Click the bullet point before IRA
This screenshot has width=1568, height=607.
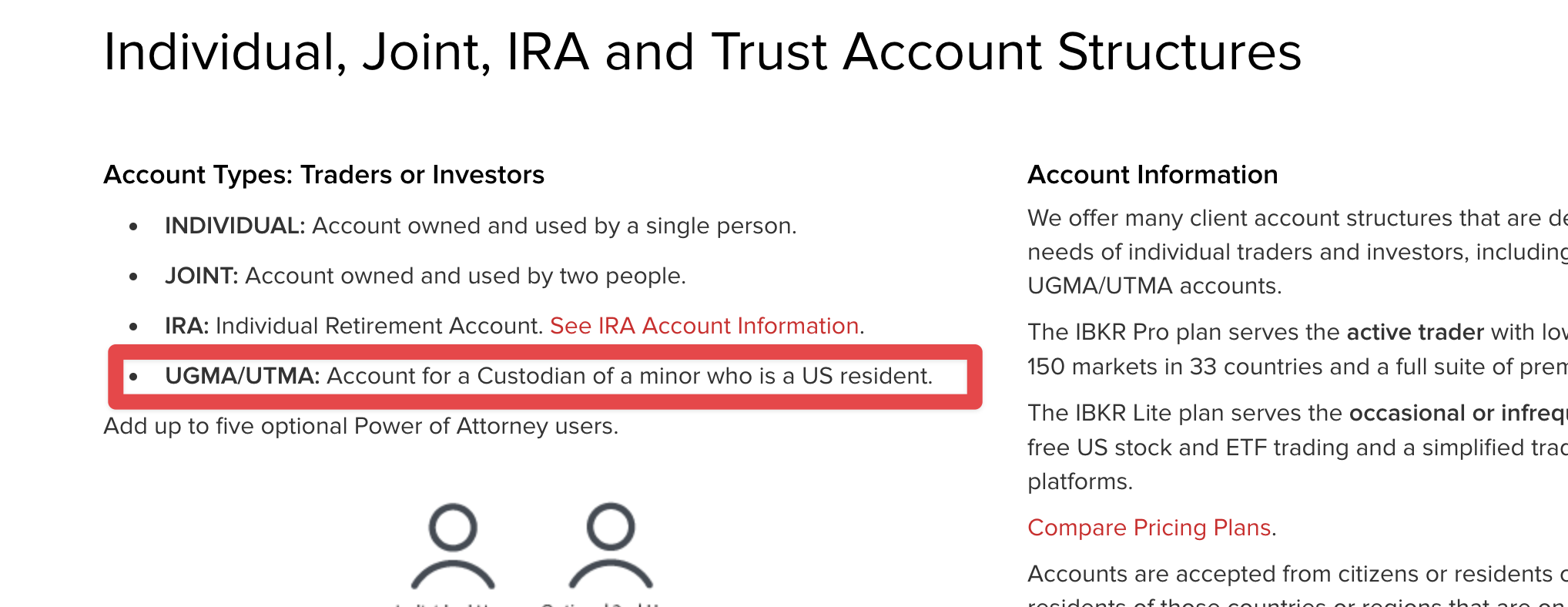point(134,327)
